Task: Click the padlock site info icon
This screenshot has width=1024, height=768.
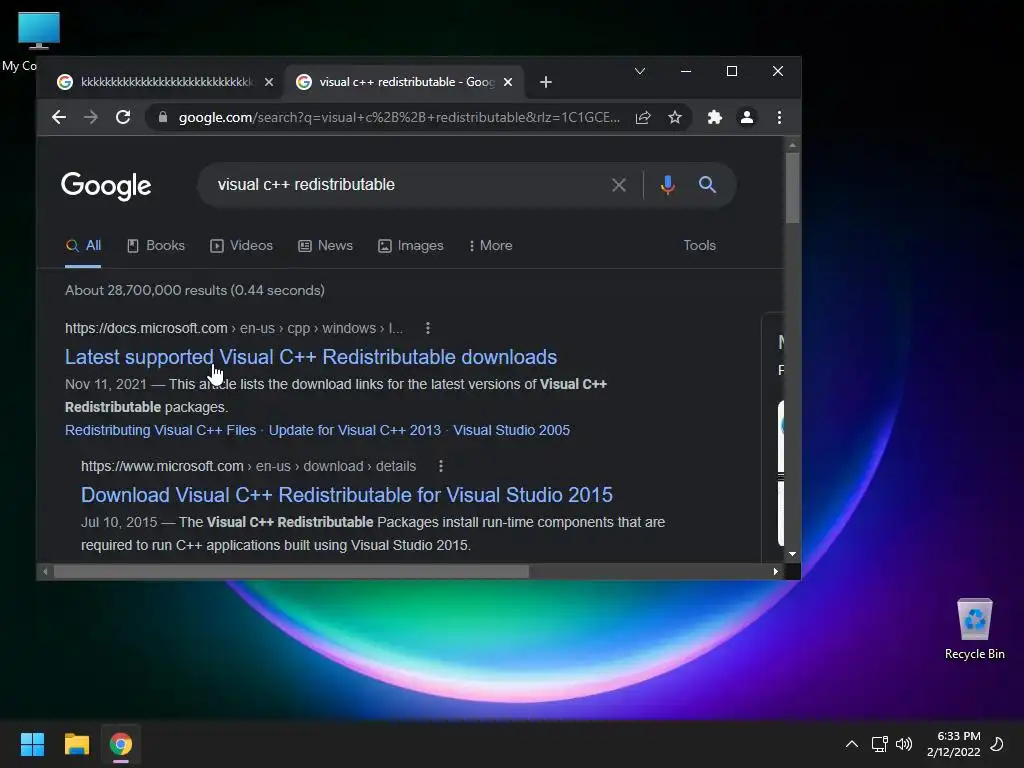Action: click(163, 118)
